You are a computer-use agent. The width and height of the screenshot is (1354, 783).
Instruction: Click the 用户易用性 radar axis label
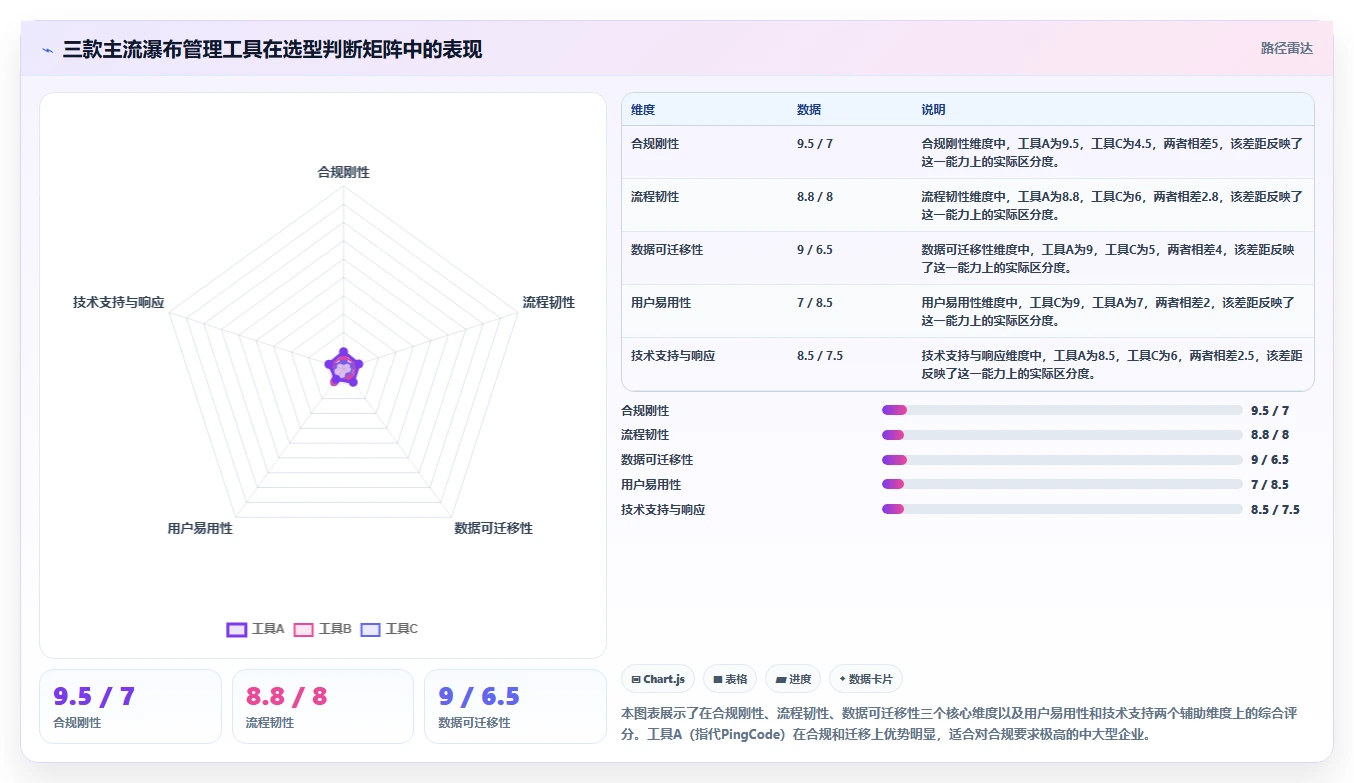click(x=200, y=528)
